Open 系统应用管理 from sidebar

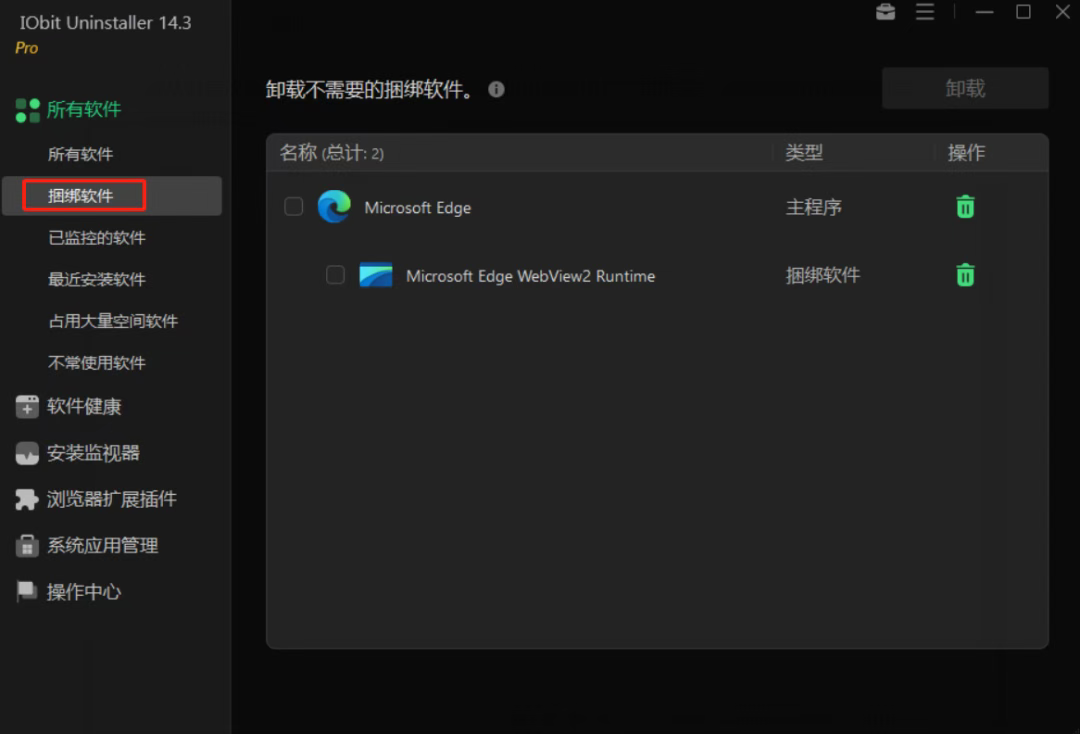pos(102,546)
